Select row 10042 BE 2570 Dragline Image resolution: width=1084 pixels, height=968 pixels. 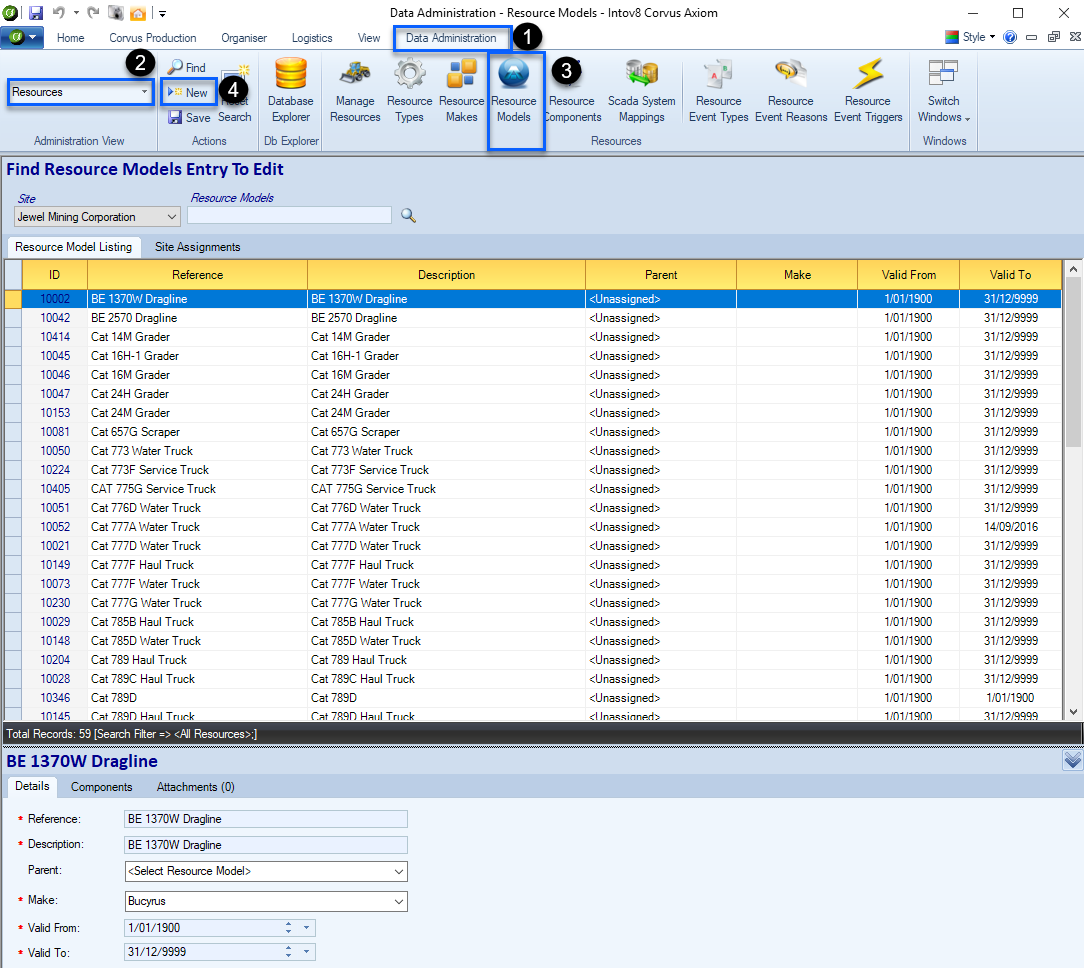tap(542, 318)
